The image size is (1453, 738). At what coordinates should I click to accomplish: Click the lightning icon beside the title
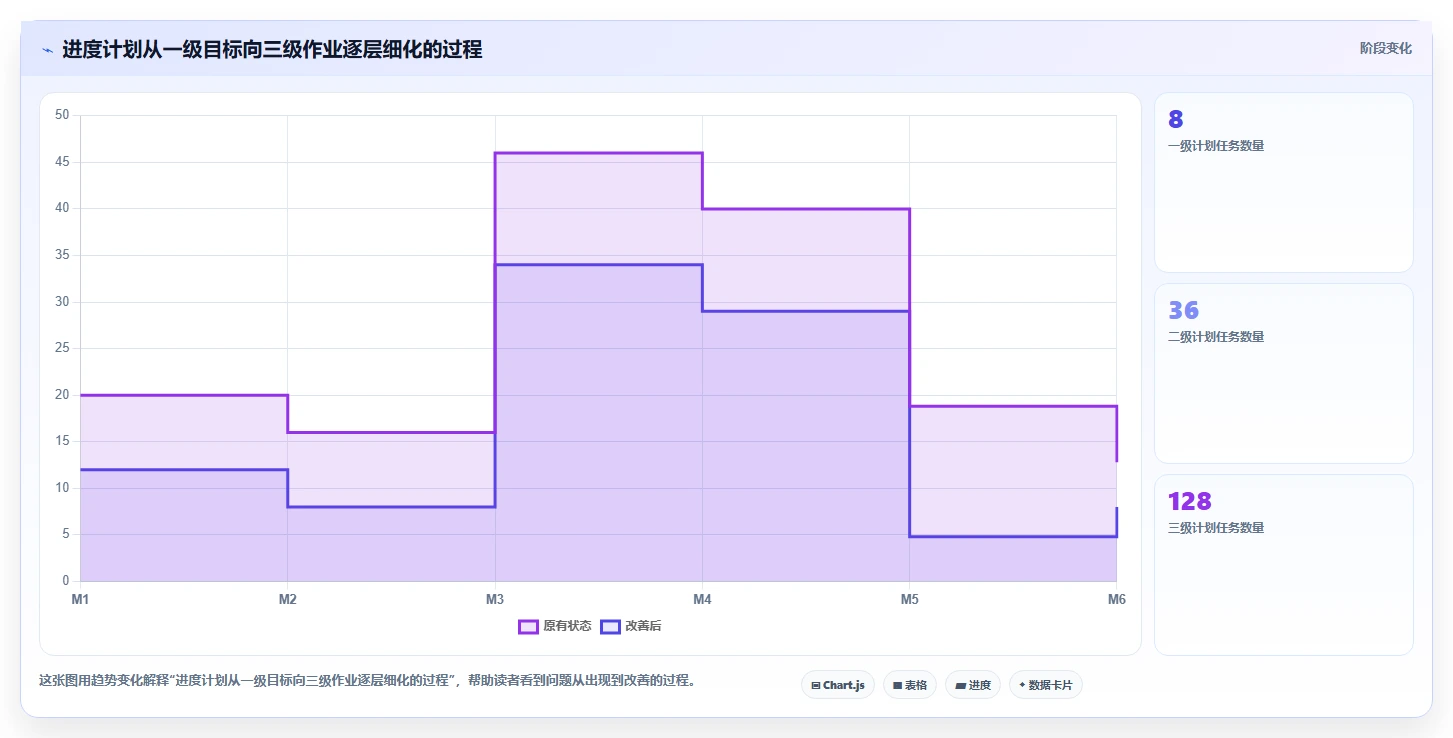(47, 50)
